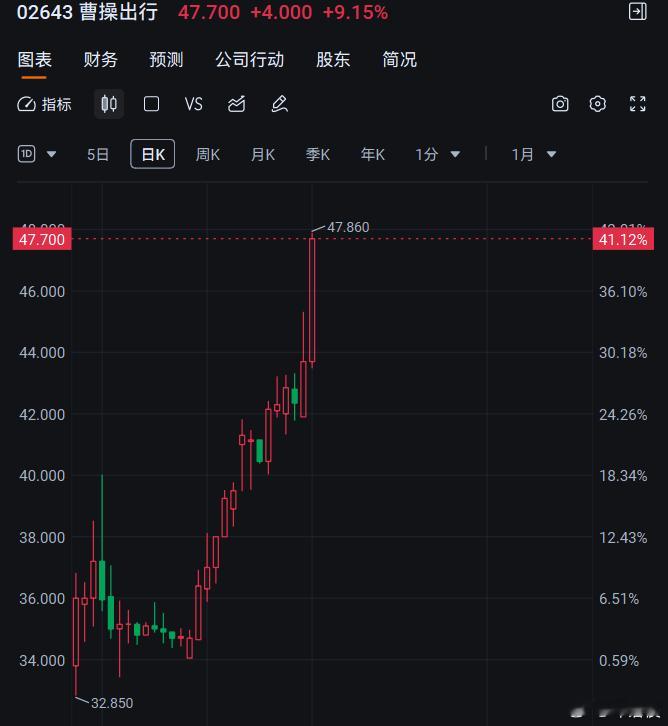Image resolution: width=668 pixels, height=726 pixels.
Task: Click the trend chart overlay icon
Action: (237, 104)
